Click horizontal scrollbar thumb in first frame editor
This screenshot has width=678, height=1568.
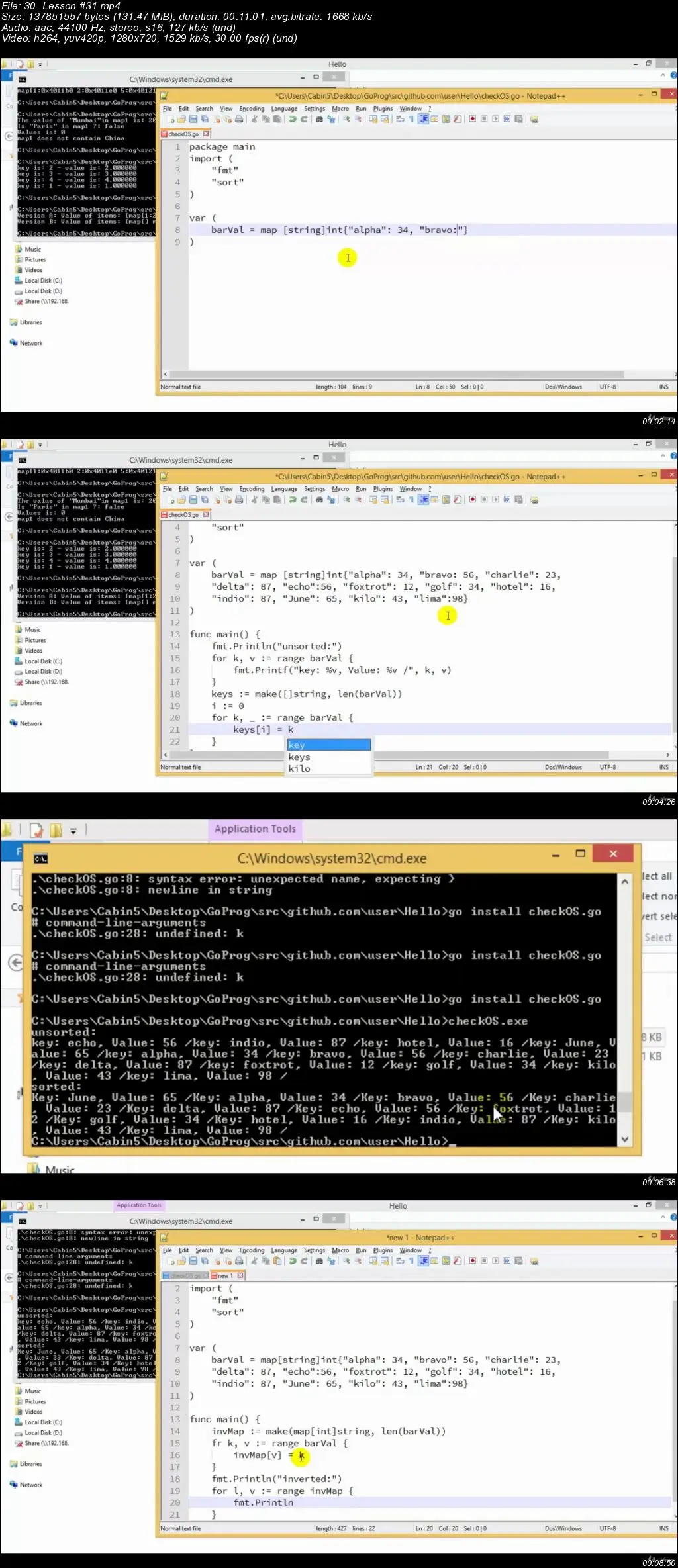[x=397, y=374]
